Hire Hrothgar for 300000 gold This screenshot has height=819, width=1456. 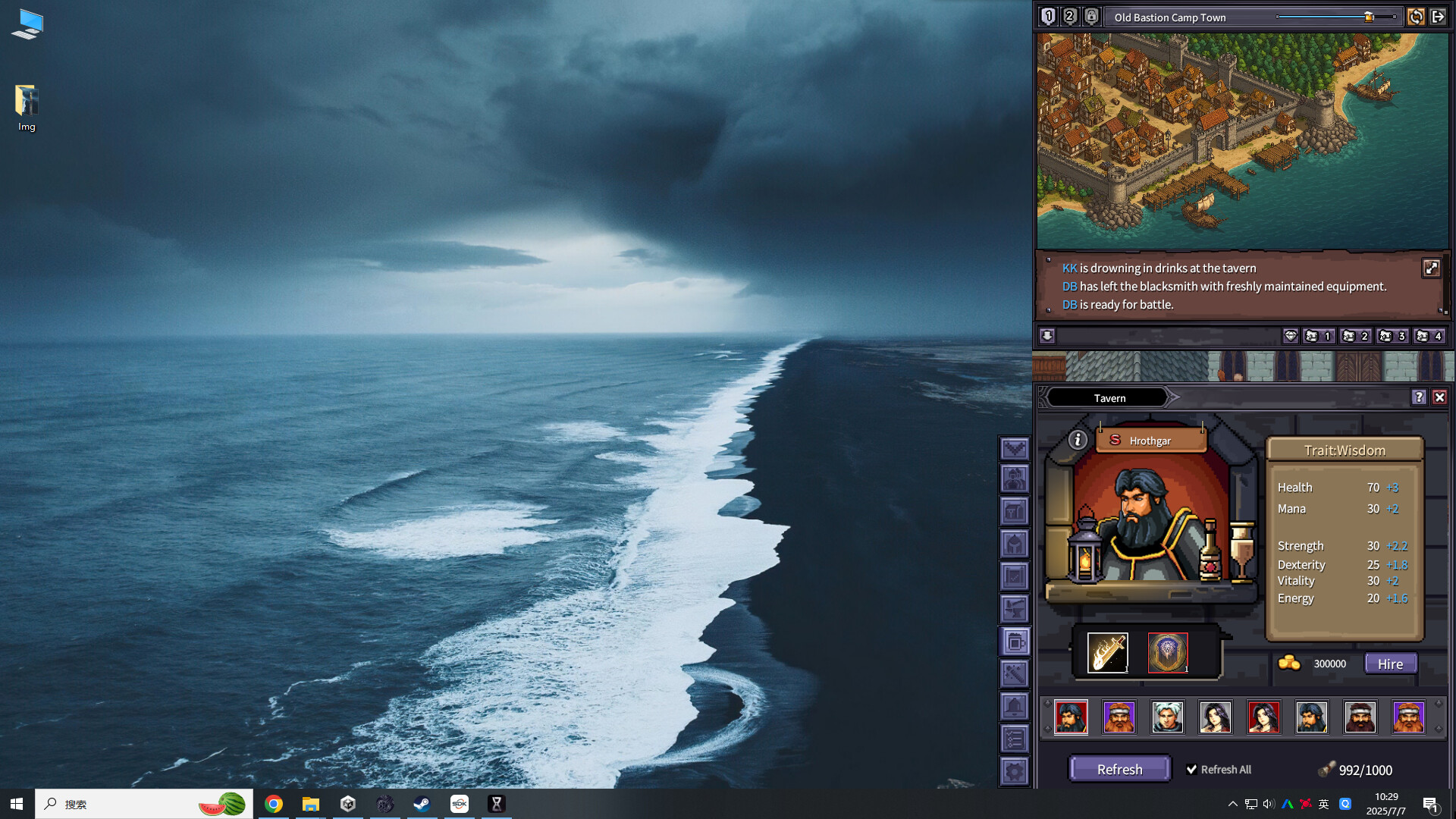click(1390, 664)
